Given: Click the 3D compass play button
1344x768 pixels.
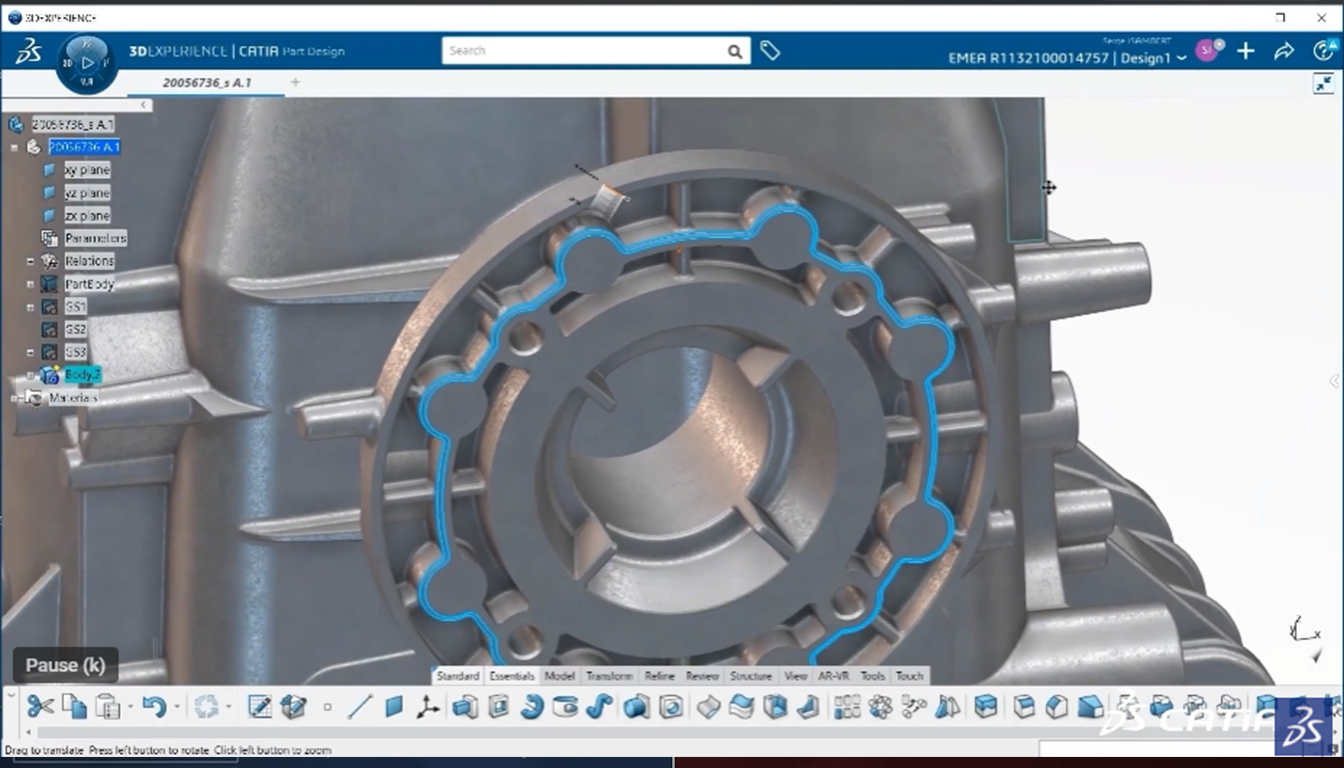Looking at the screenshot, I should coord(87,62).
